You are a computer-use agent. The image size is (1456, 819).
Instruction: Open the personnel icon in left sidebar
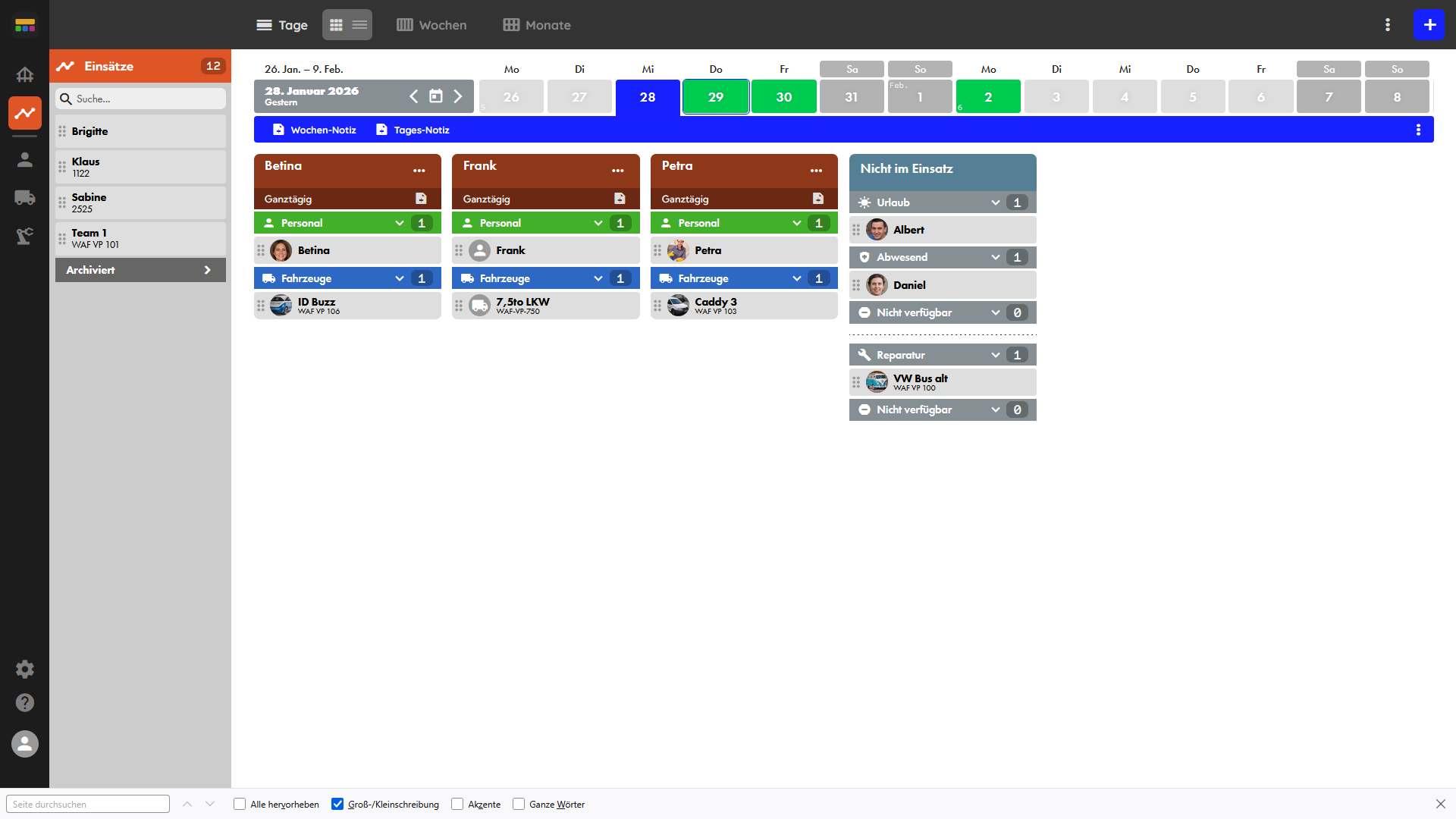coord(25,159)
